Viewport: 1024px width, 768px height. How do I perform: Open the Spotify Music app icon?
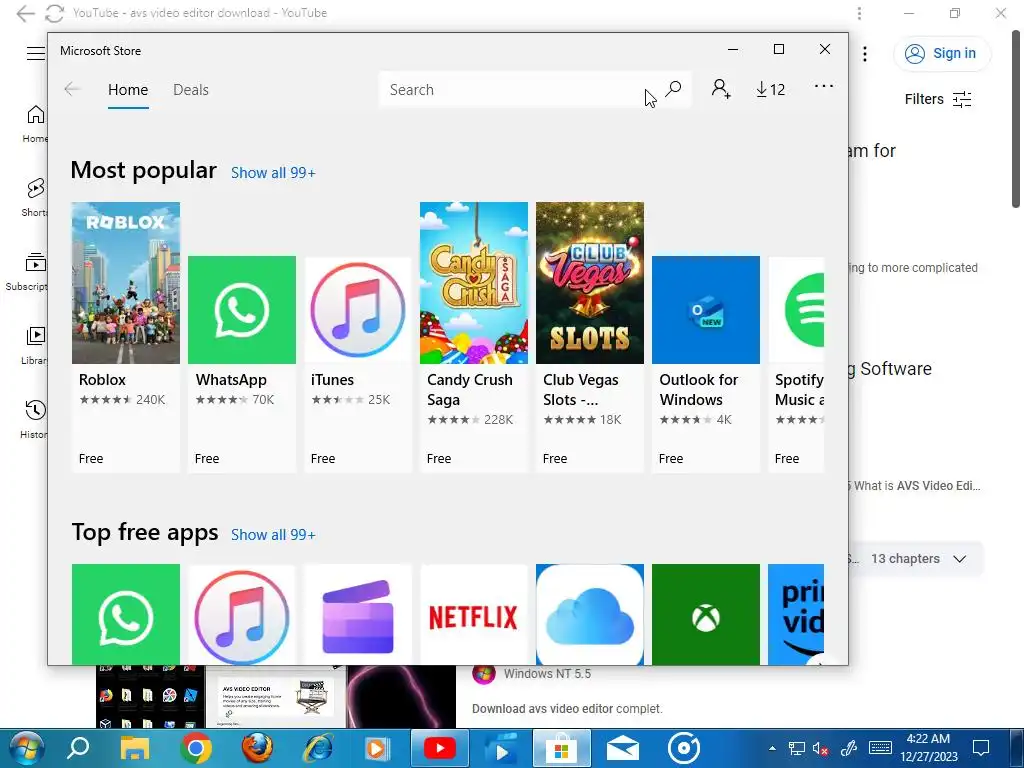click(796, 310)
